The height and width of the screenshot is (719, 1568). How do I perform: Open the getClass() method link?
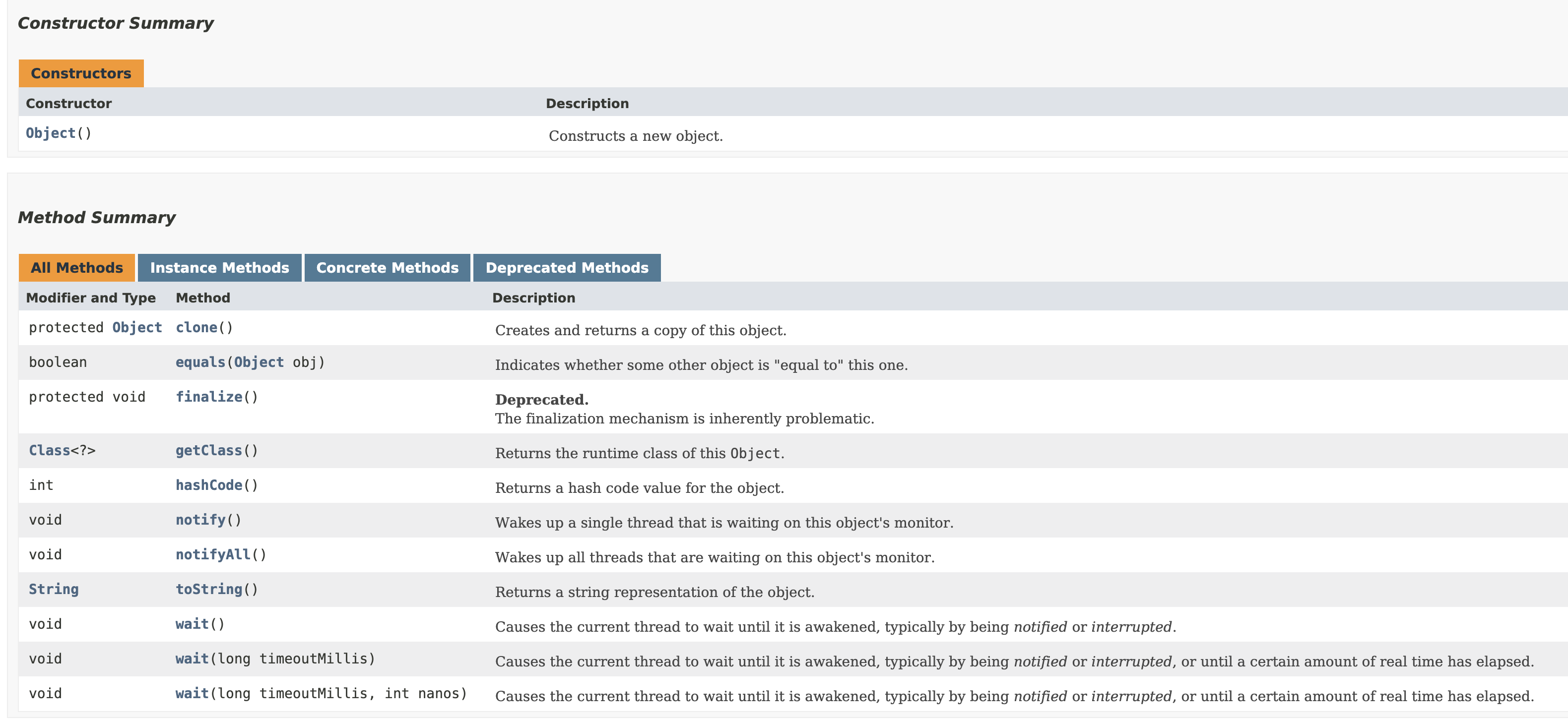coord(209,450)
